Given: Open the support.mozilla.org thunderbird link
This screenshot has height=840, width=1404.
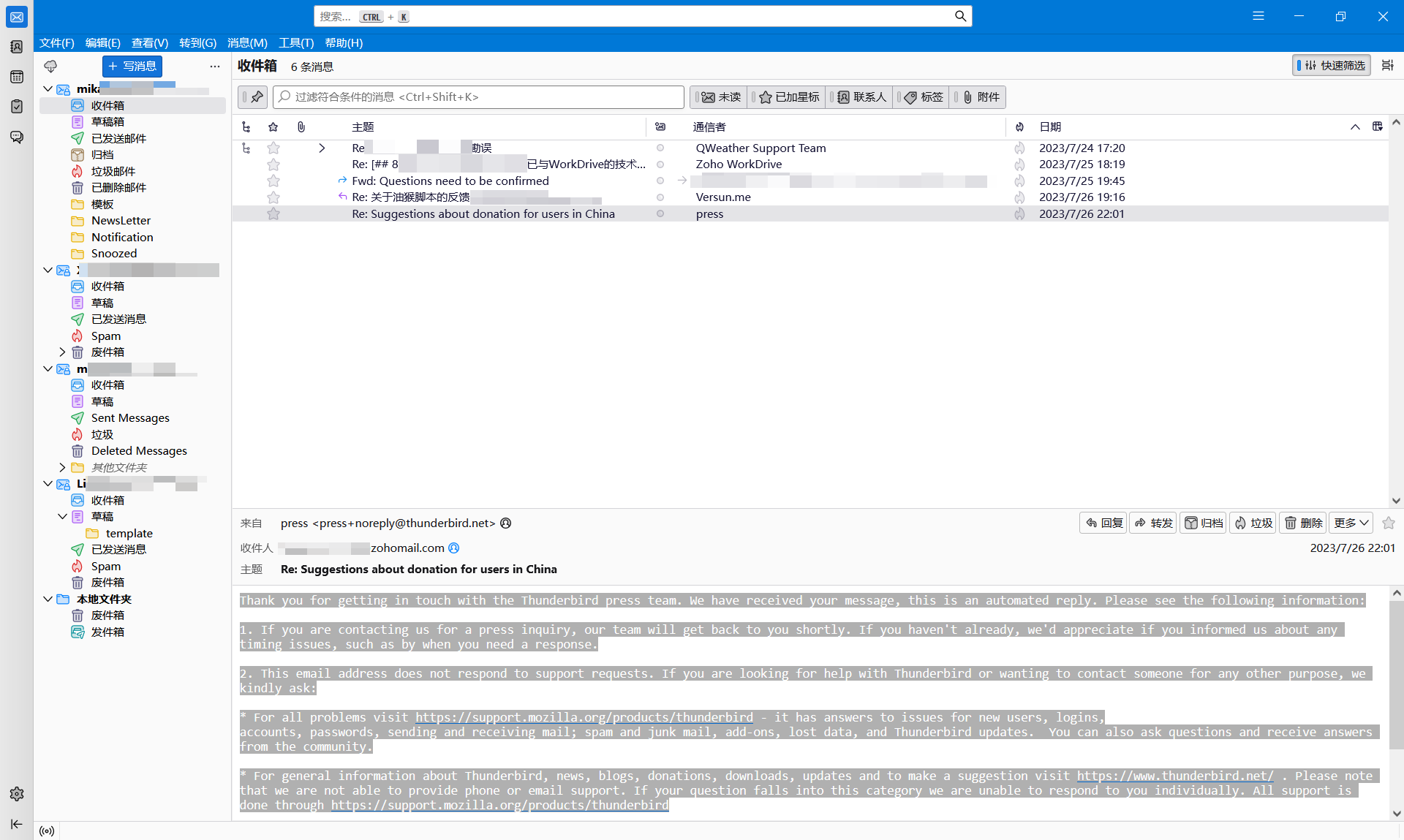Looking at the screenshot, I should (584, 717).
